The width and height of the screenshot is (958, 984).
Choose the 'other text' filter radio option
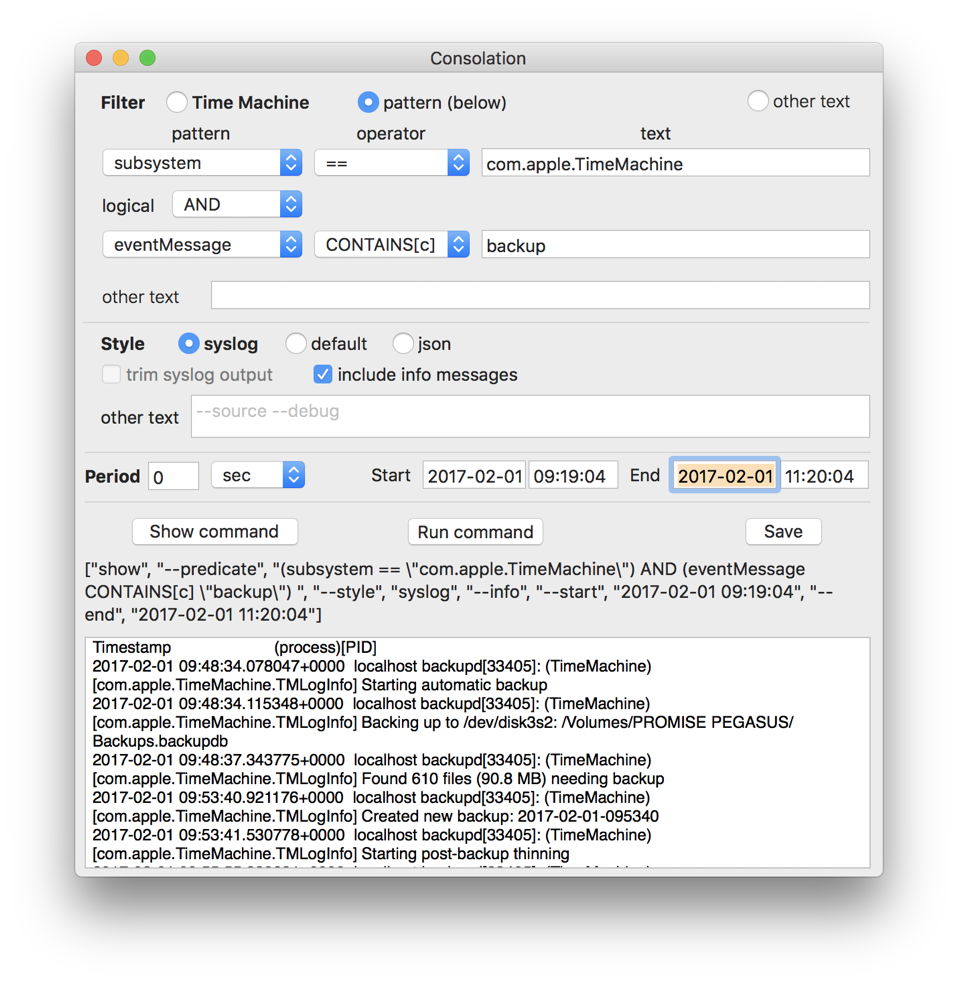coord(758,101)
